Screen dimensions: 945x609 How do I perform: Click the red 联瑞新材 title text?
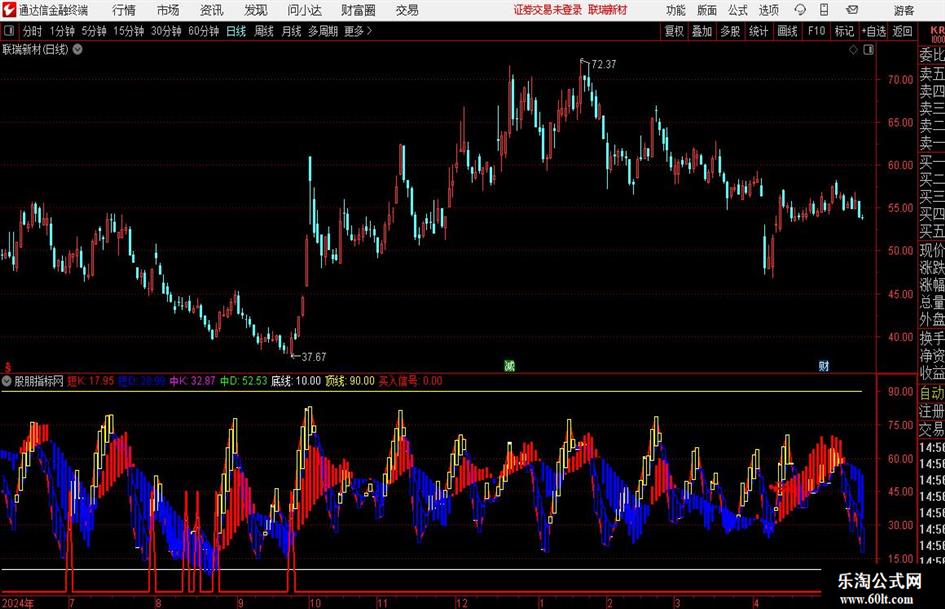[608, 10]
